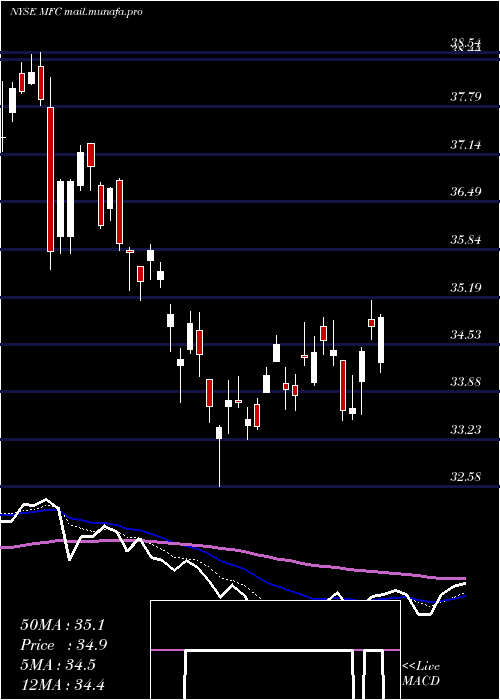The height and width of the screenshot is (700, 500).
Task: Click the 'Price : 34.9' readout
Action: pyautogui.click(x=63, y=645)
